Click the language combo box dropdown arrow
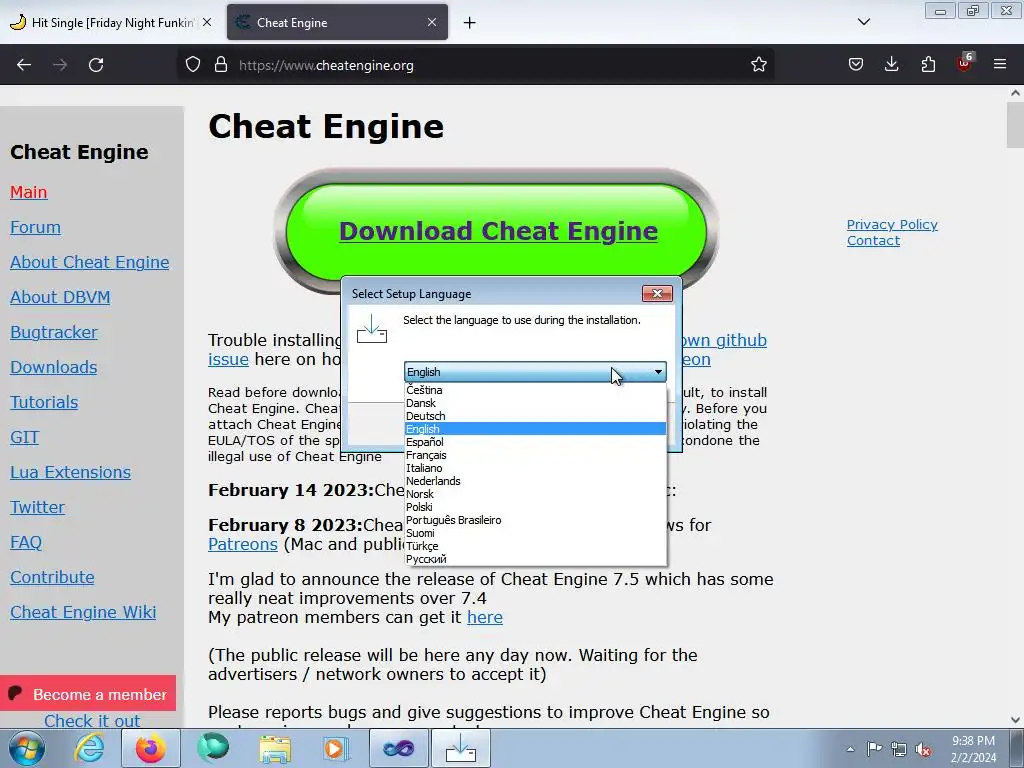The width and height of the screenshot is (1024, 768). pyautogui.click(x=658, y=372)
